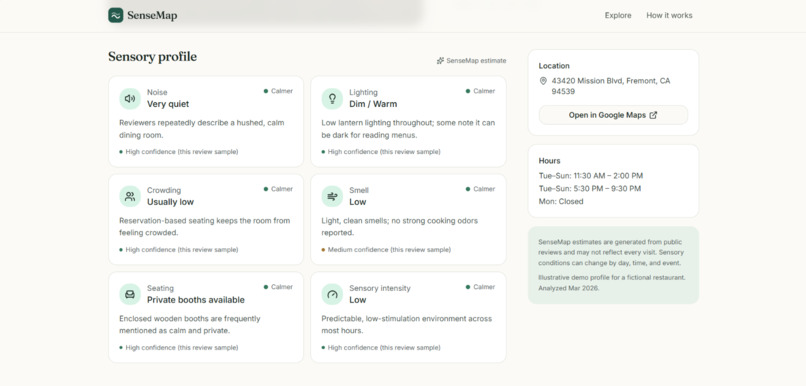
Task: Click High confidence note on Lighting card
Action: click(x=381, y=152)
